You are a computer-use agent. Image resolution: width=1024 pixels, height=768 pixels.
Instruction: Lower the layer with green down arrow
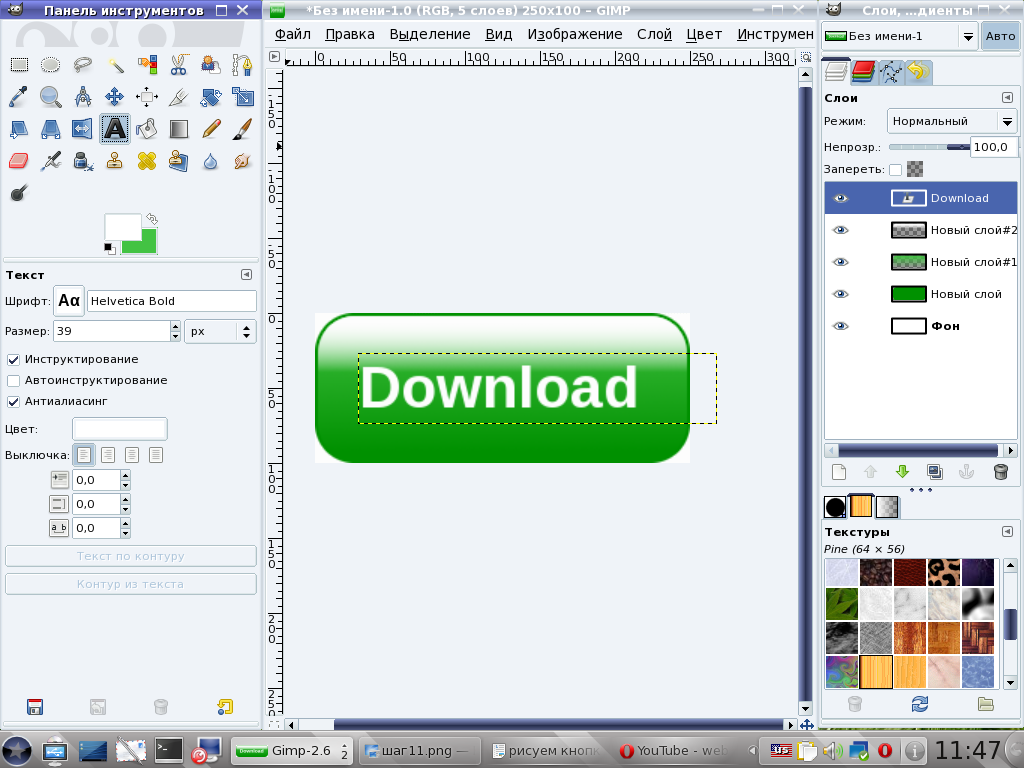pyautogui.click(x=903, y=472)
